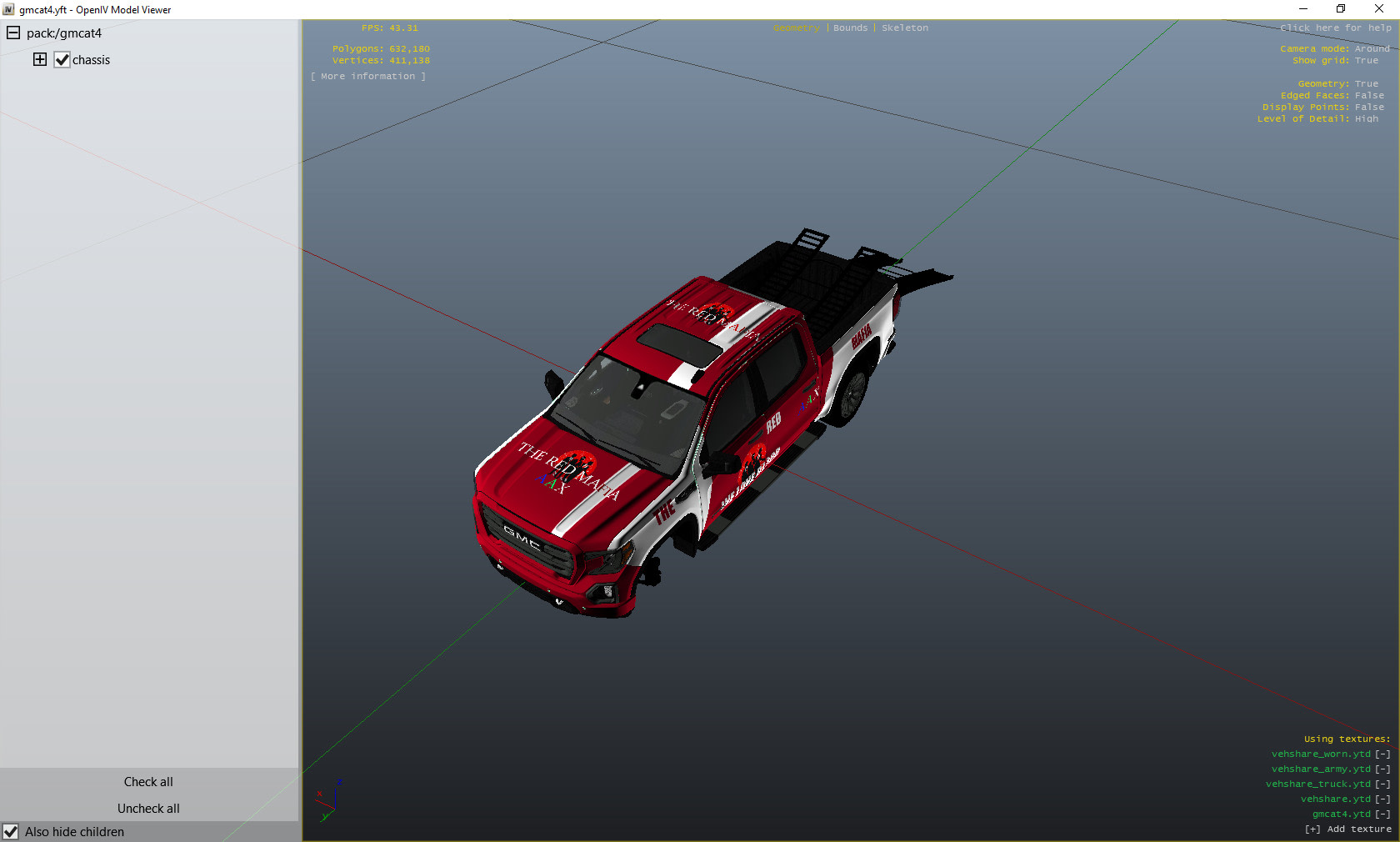
Task: Remove vehshare_worn.ytd texture
Action: pos(1382,754)
